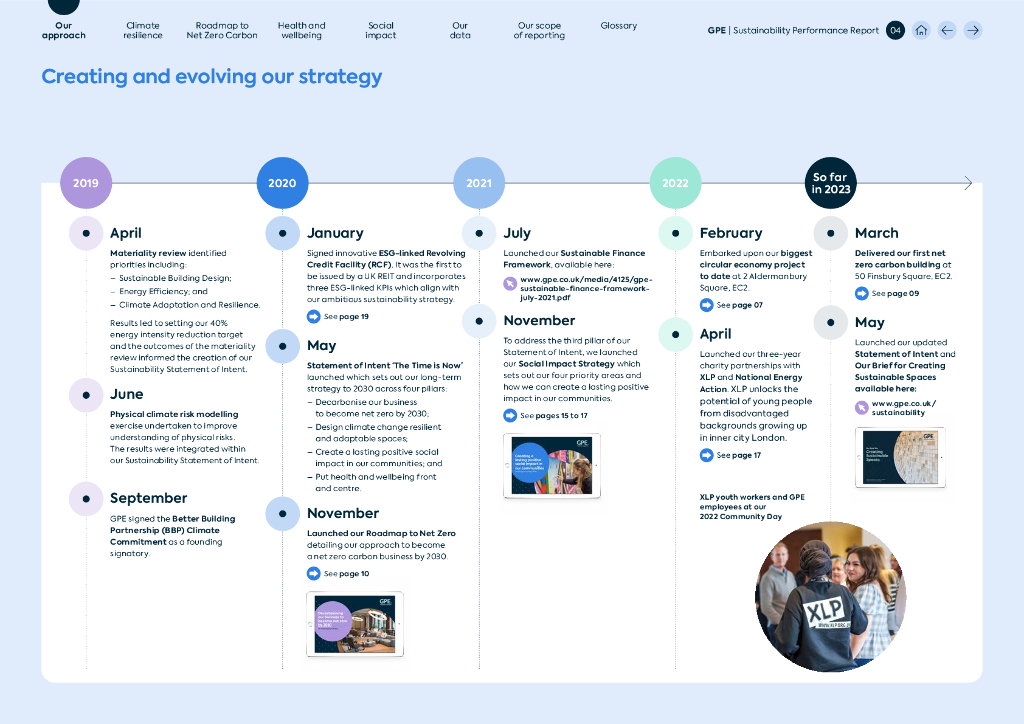Image resolution: width=1024 pixels, height=724 pixels.
Task: Select the 2021 timeline circle
Action: pyautogui.click(x=479, y=183)
